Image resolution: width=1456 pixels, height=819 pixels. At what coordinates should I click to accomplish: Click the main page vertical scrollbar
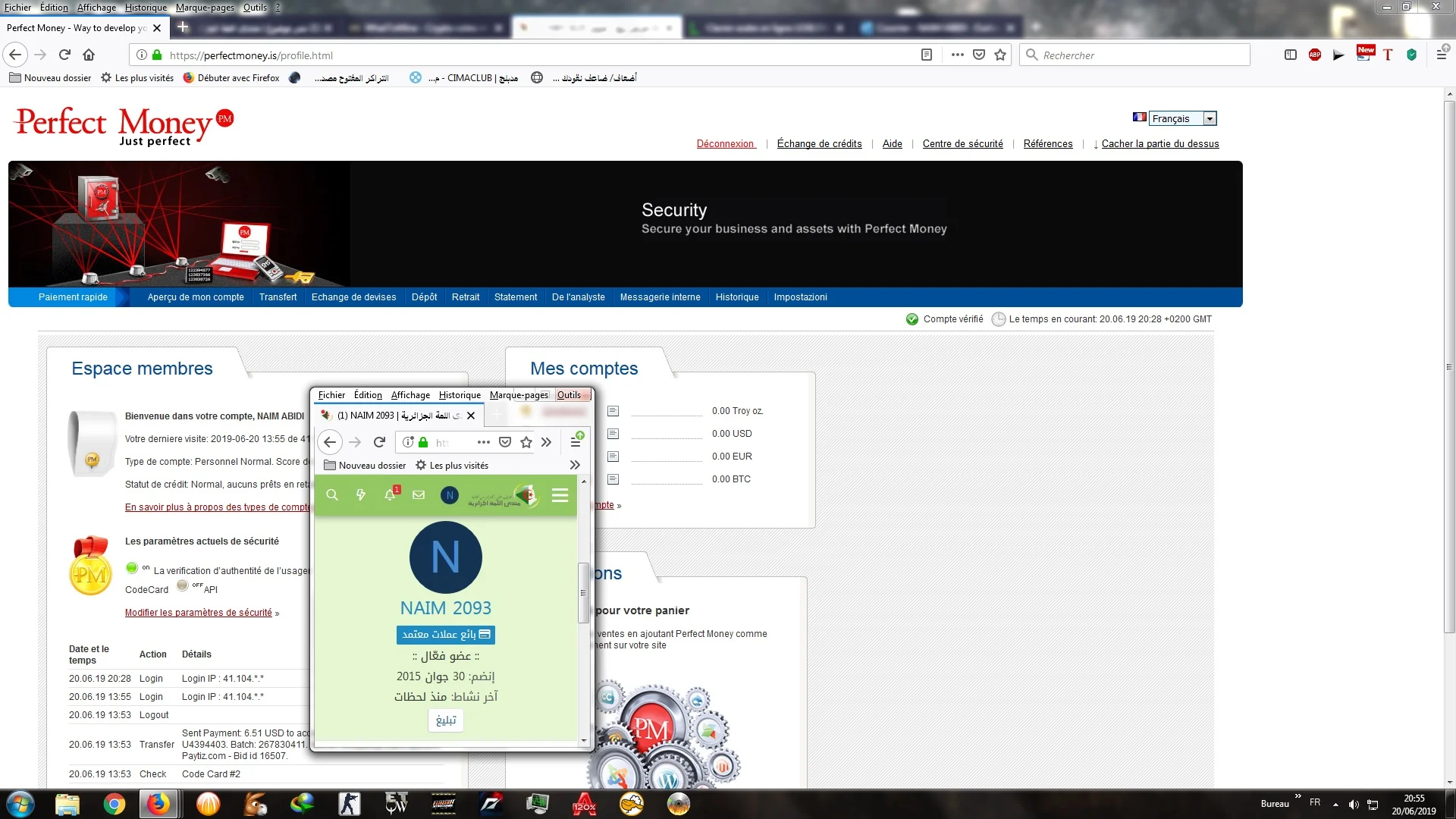click(x=1449, y=368)
